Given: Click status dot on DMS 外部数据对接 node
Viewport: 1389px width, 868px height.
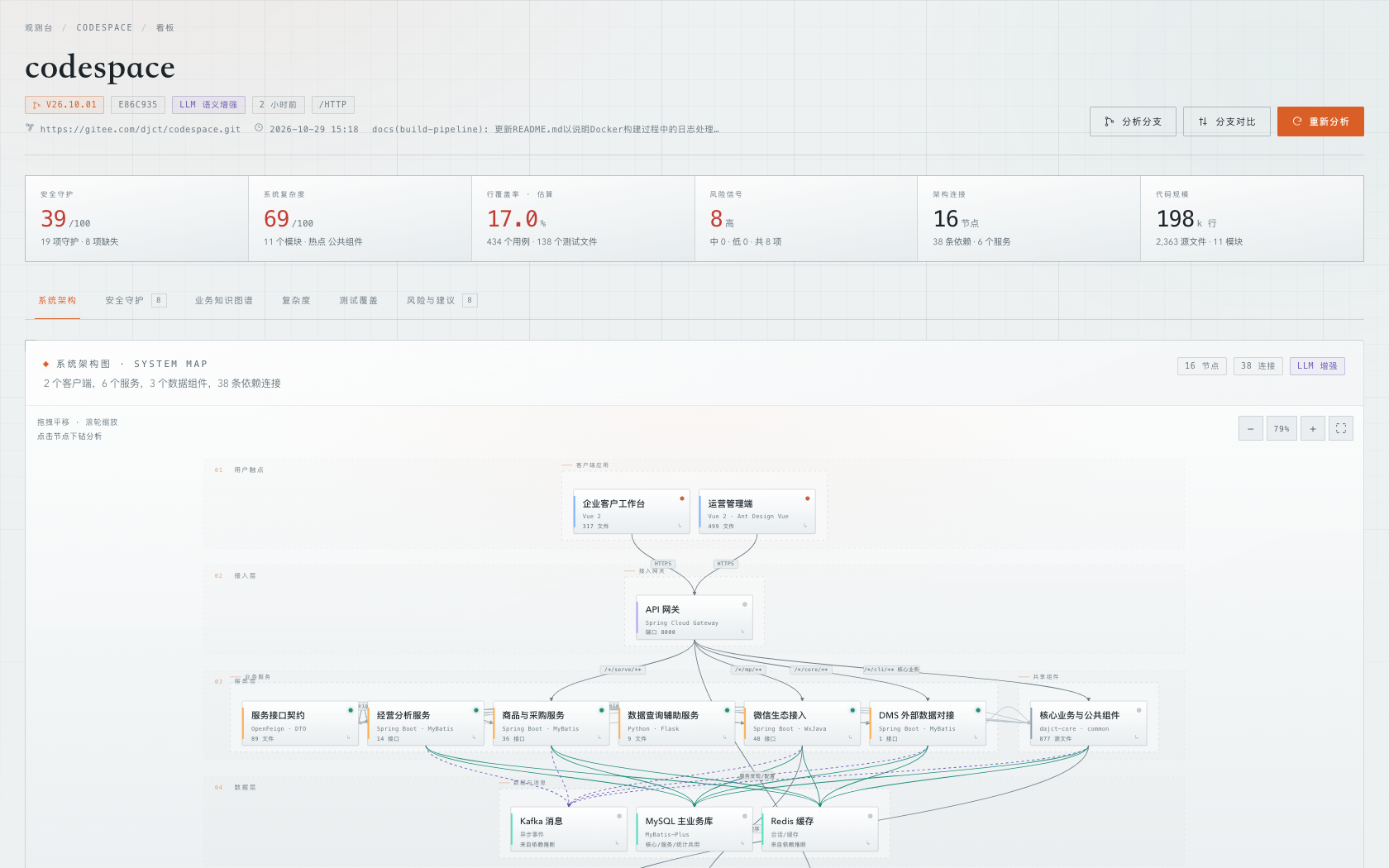Looking at the screenshot, I should tap(978, 710).
